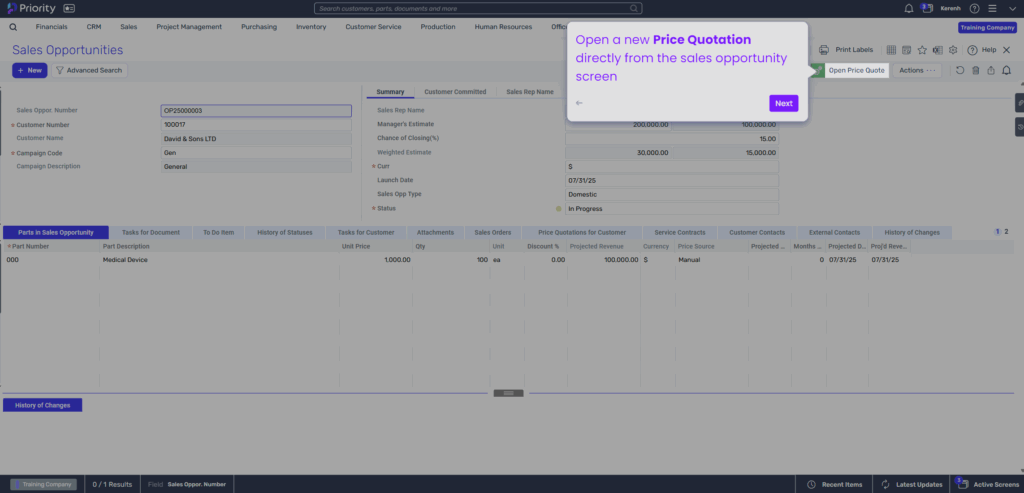Screen dimensions: 1024x493
Task: Open screen settings gear icon
Action: [x=953, y=50]
